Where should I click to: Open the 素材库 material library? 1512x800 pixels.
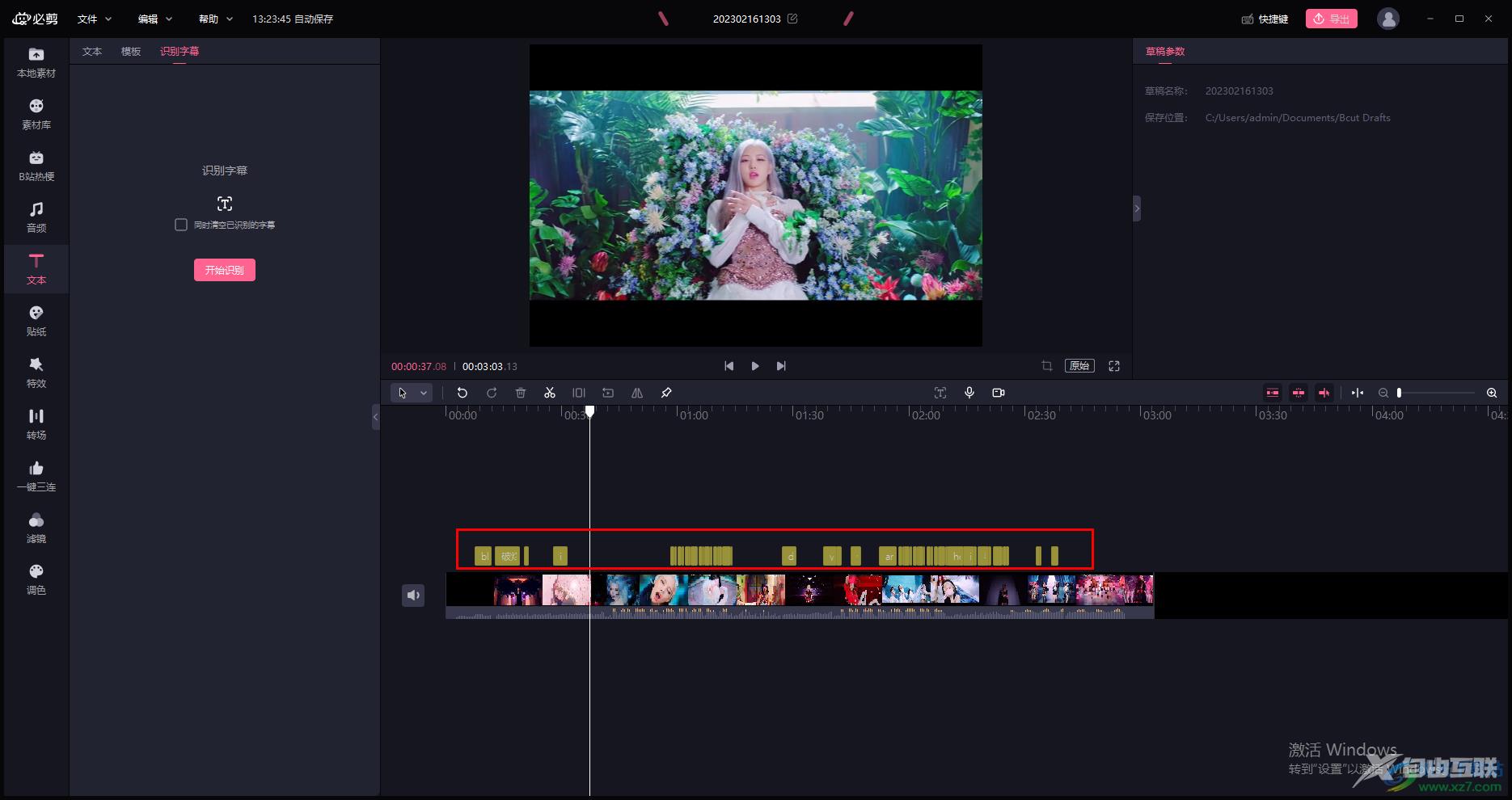36,114
